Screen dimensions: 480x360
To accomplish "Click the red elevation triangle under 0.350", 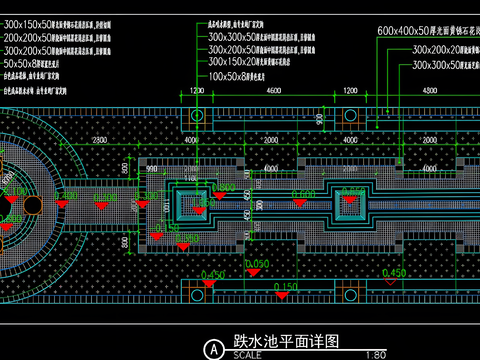I will (183, 247).
